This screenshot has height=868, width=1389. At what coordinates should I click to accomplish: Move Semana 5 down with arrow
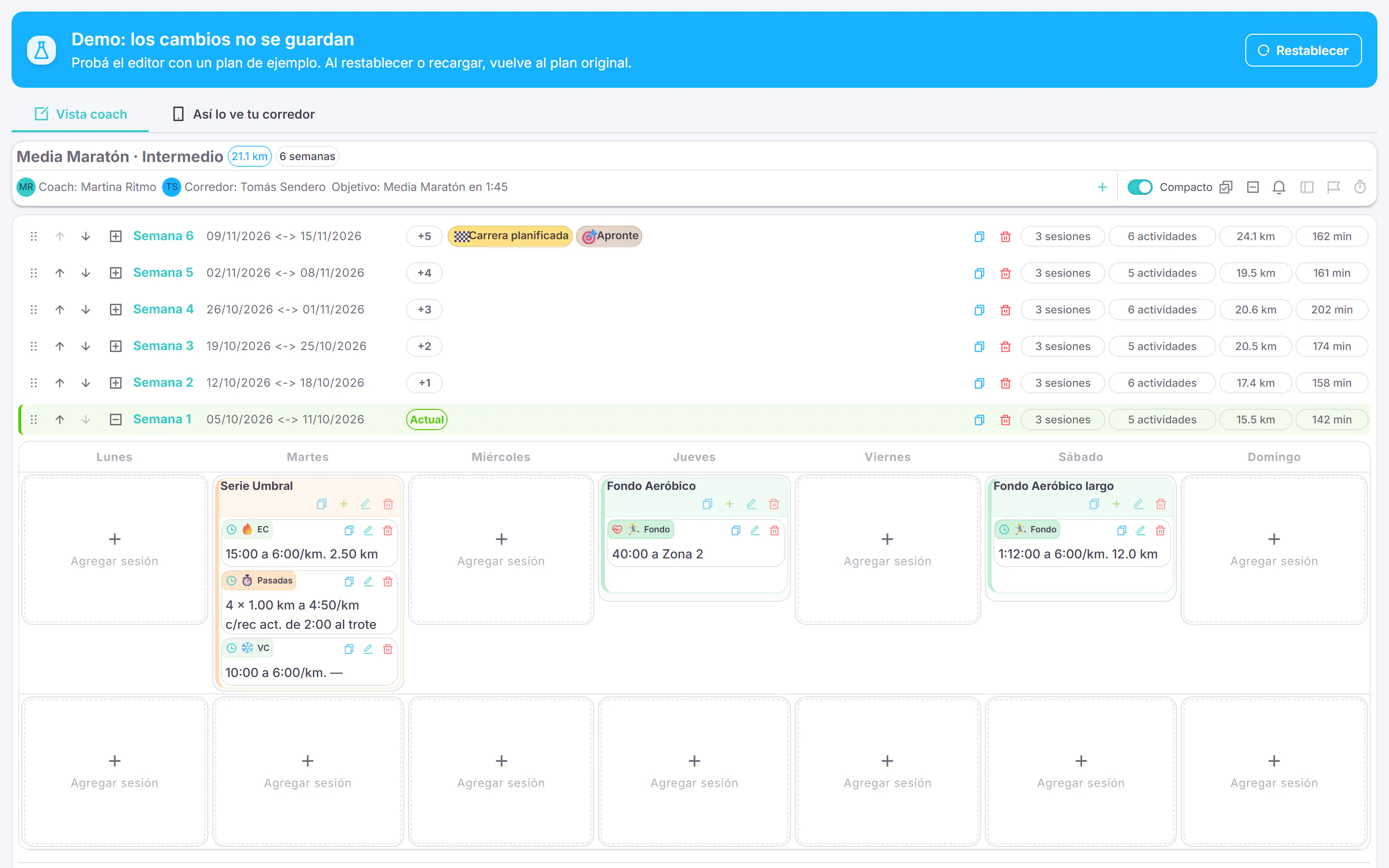(85, 273)
